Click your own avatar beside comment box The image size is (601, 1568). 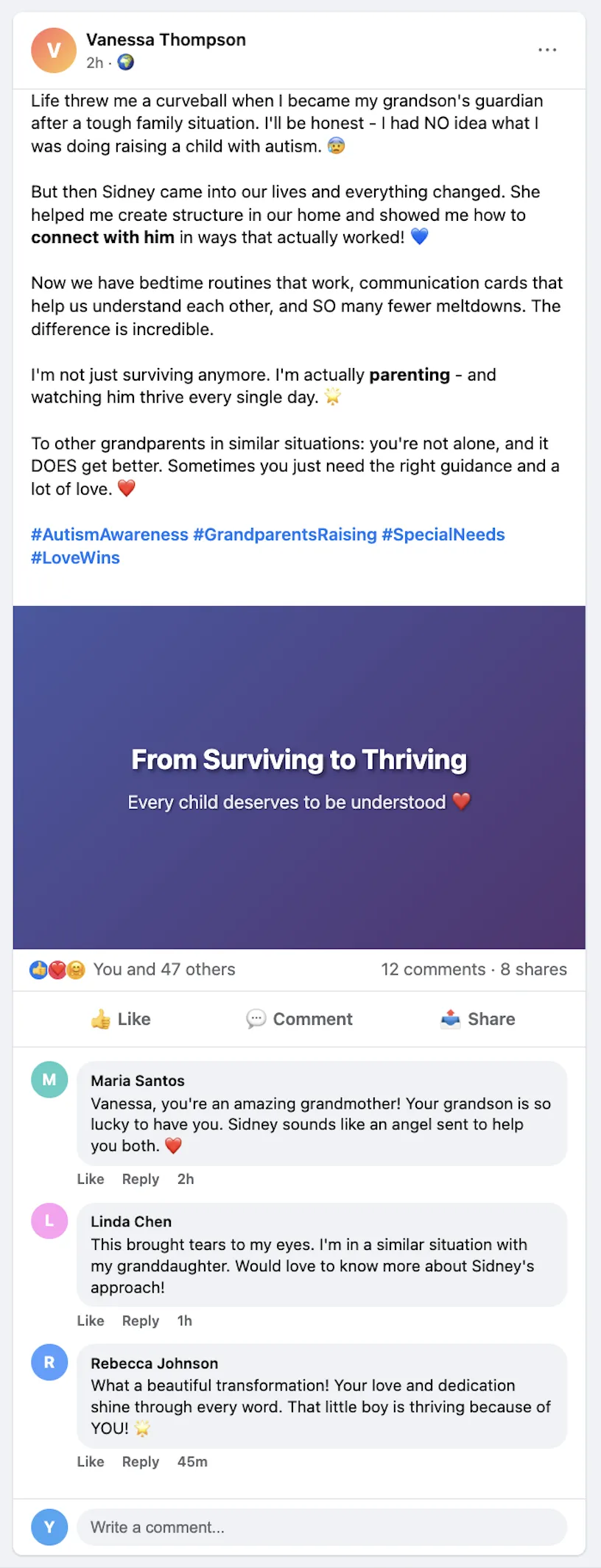point(49,1528)
